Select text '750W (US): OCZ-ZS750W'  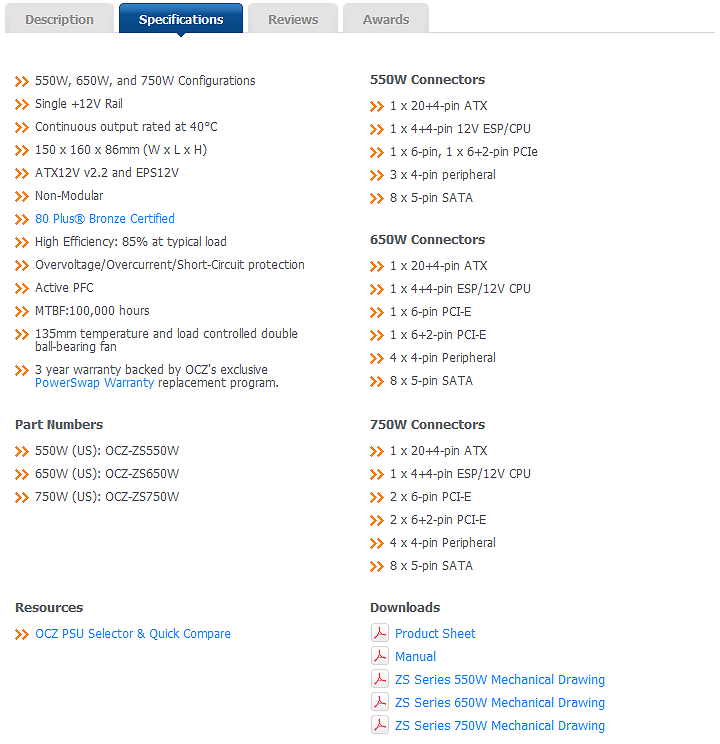107,497
